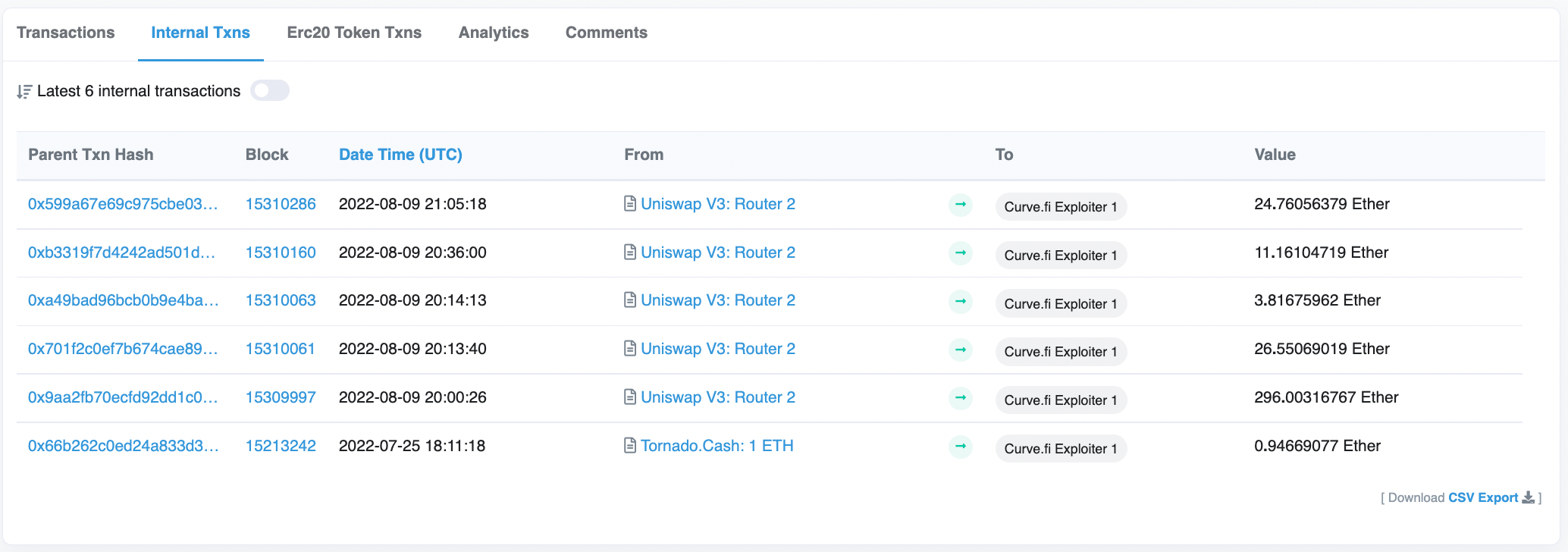Click Curve.fi Exploiter 1 badge in 296.00316767 row

tap(1061, 400)
